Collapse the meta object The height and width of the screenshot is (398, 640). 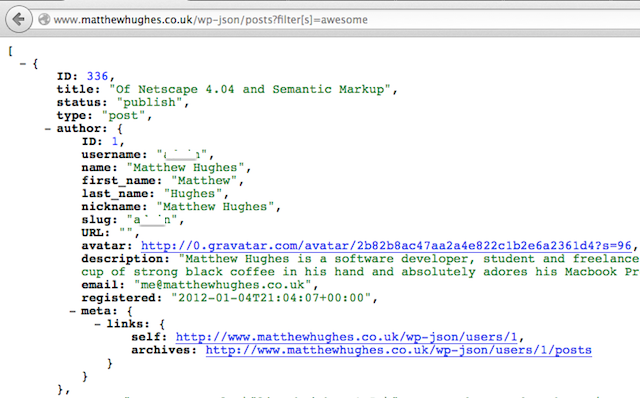[73, 311]
